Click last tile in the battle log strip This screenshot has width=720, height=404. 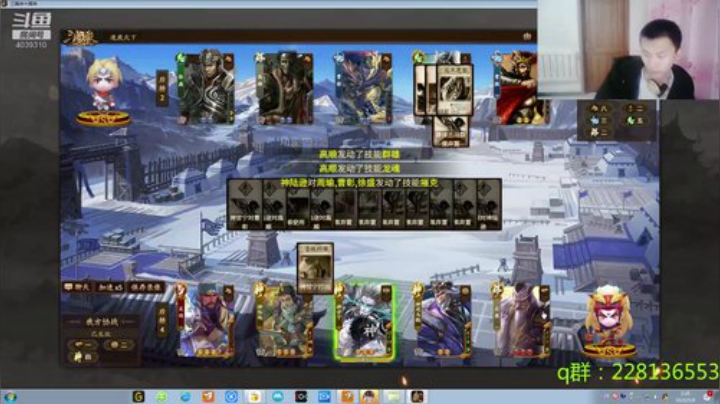pos(489,205)
